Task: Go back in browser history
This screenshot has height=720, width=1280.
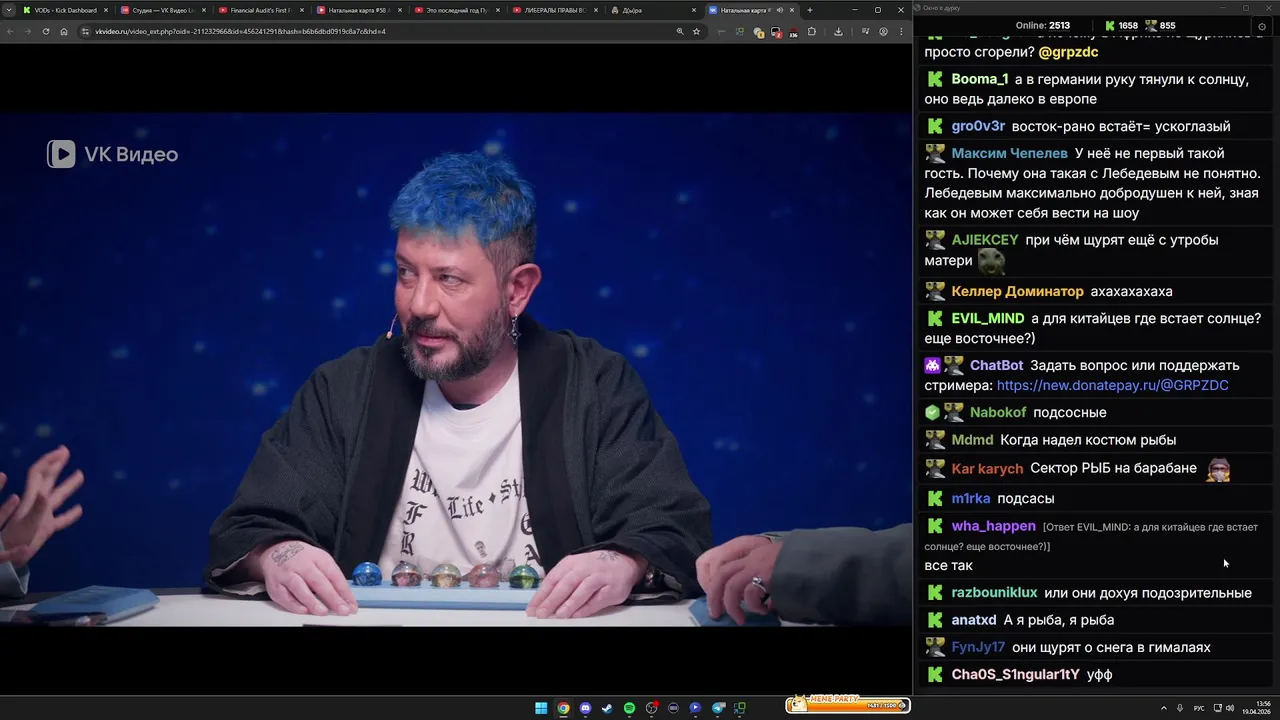Action: (x=10, y=31)
